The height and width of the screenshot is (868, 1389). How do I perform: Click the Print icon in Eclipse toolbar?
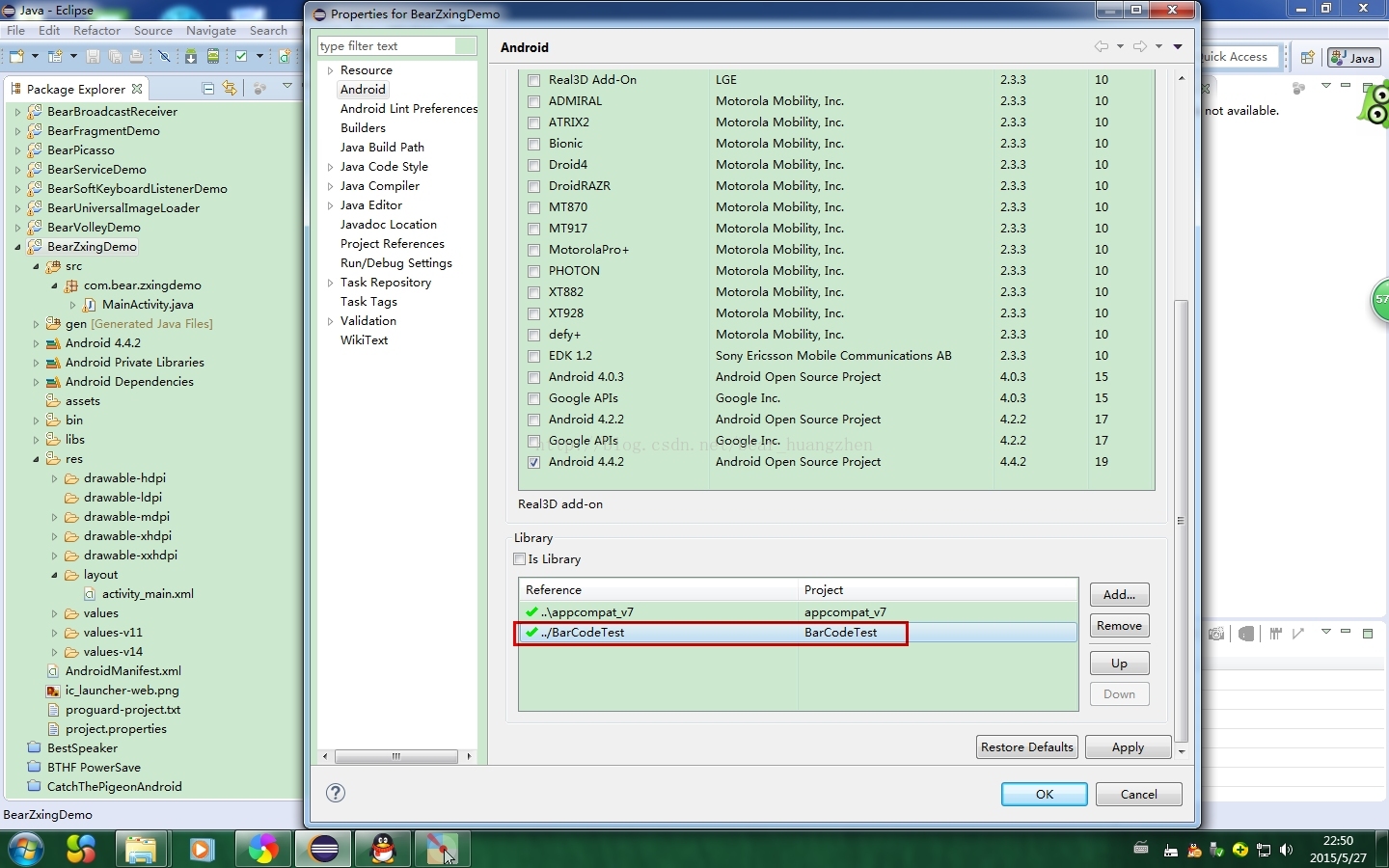point(136,57)
